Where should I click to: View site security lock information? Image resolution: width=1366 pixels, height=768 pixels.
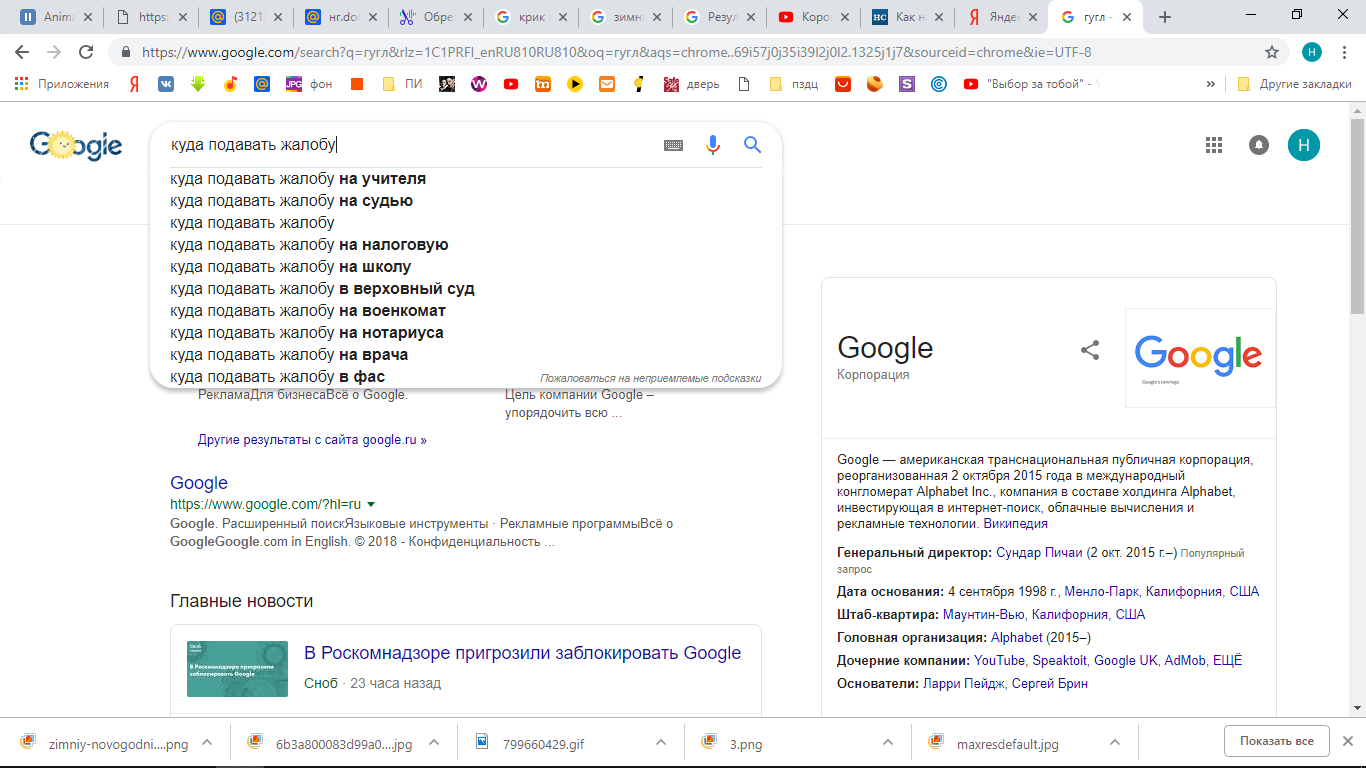point(126,52)
